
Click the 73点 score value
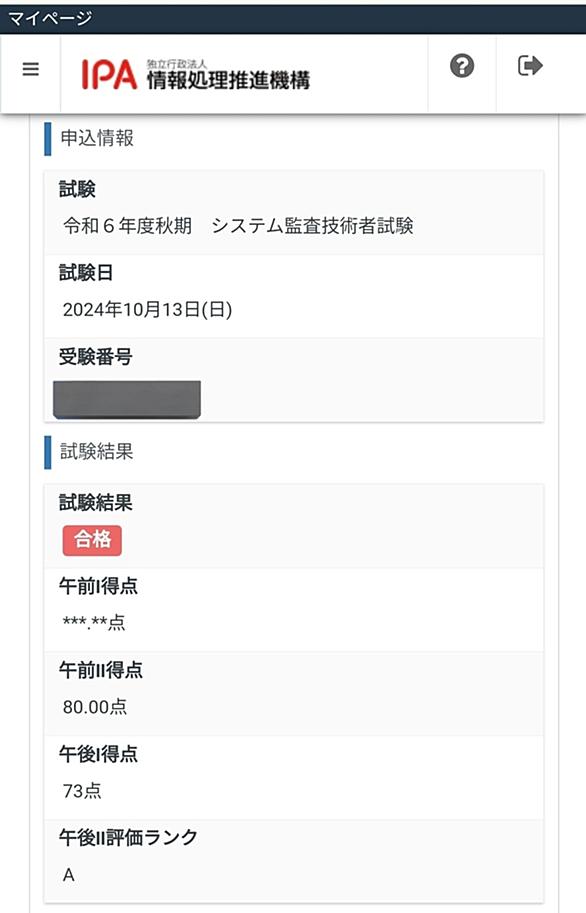click(x=82, y=791)
